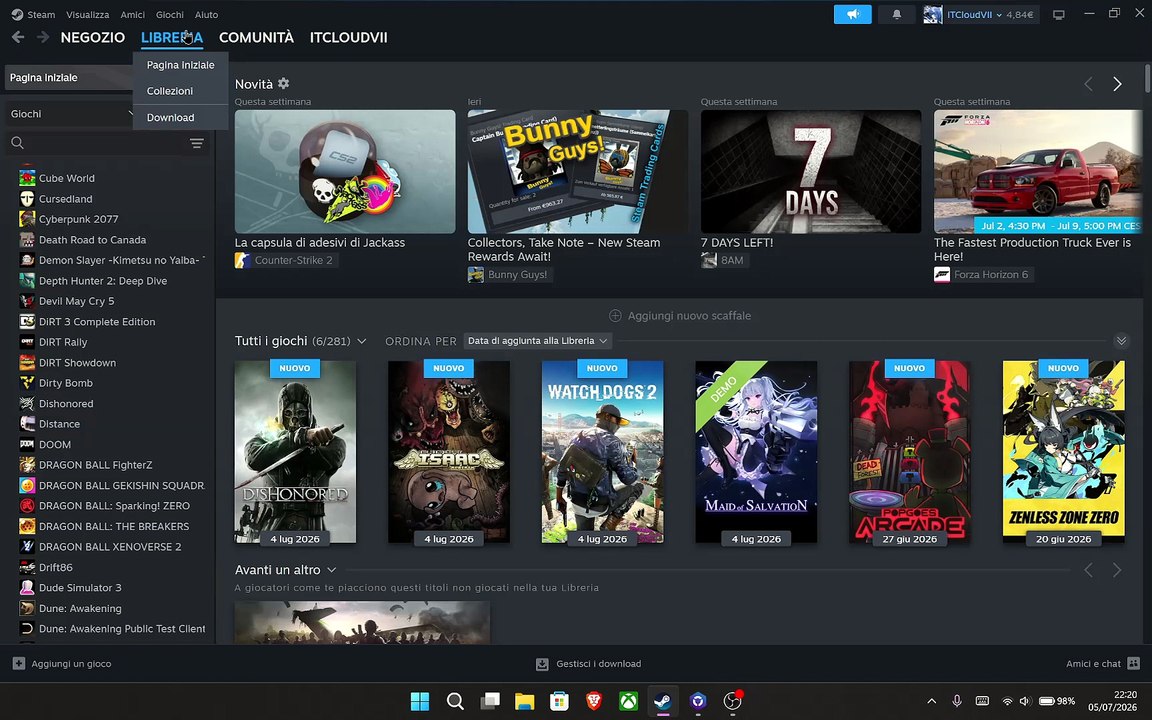The image size is (1152, 720).
Task: Open Novità settings gear
Action: tap(284, 83)
